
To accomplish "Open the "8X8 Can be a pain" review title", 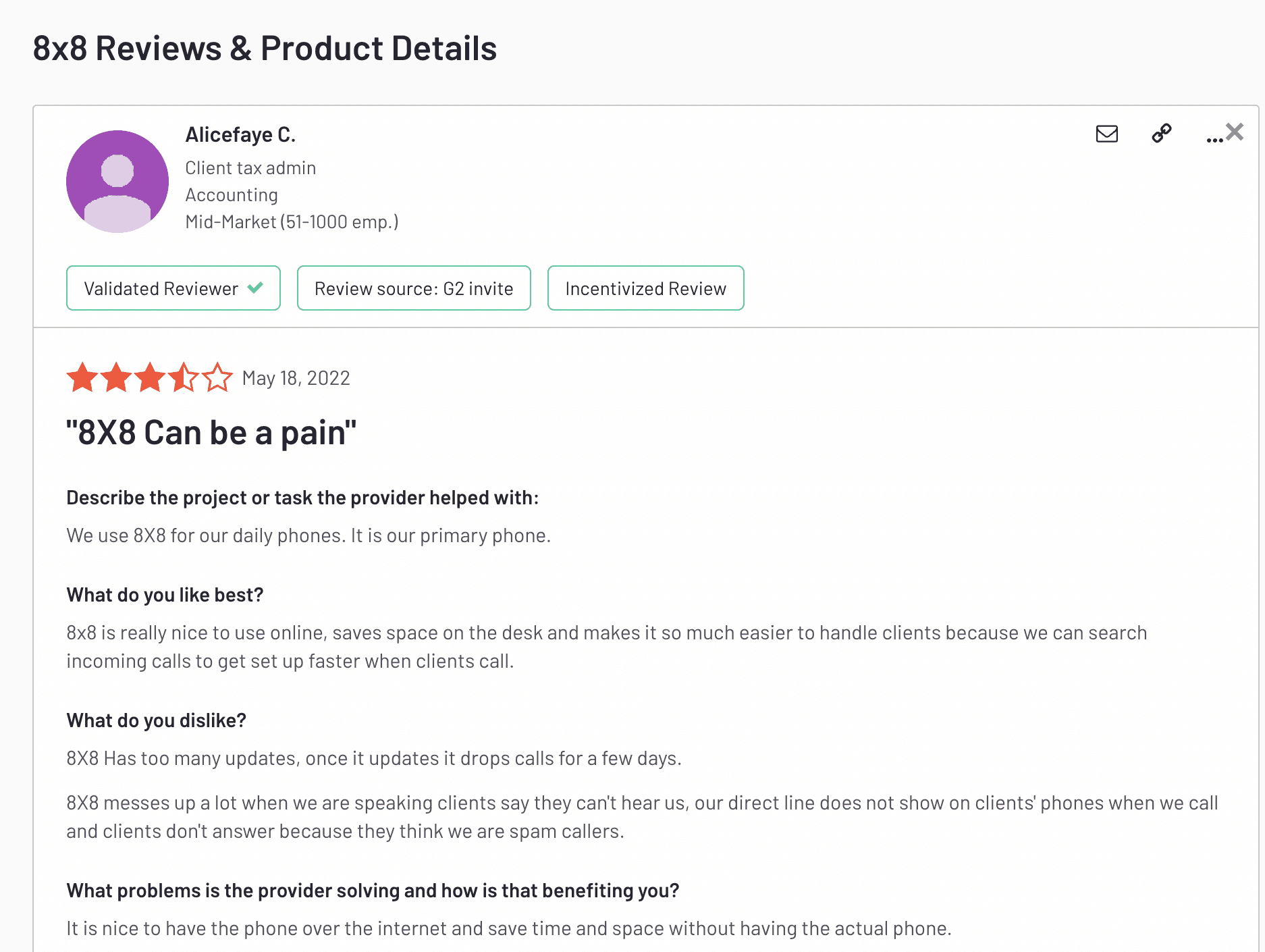I will pyautogui.click(x=211, y=433).
